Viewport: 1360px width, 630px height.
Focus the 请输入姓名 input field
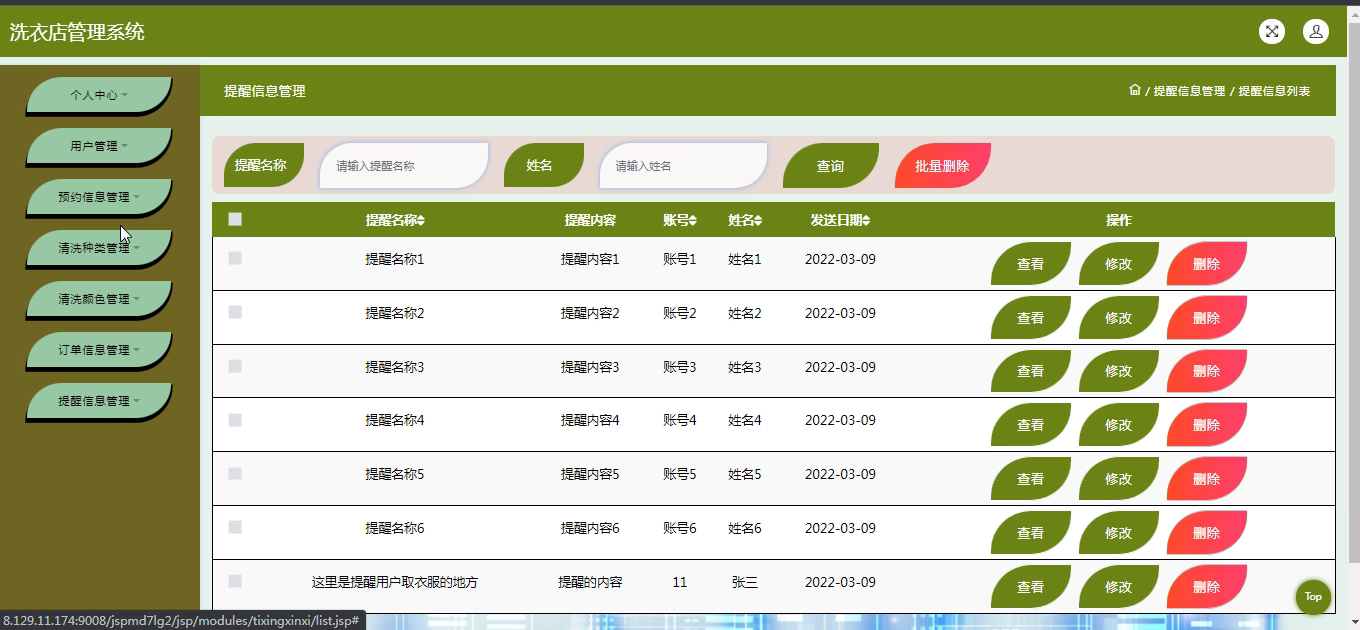tap(683, 166)
